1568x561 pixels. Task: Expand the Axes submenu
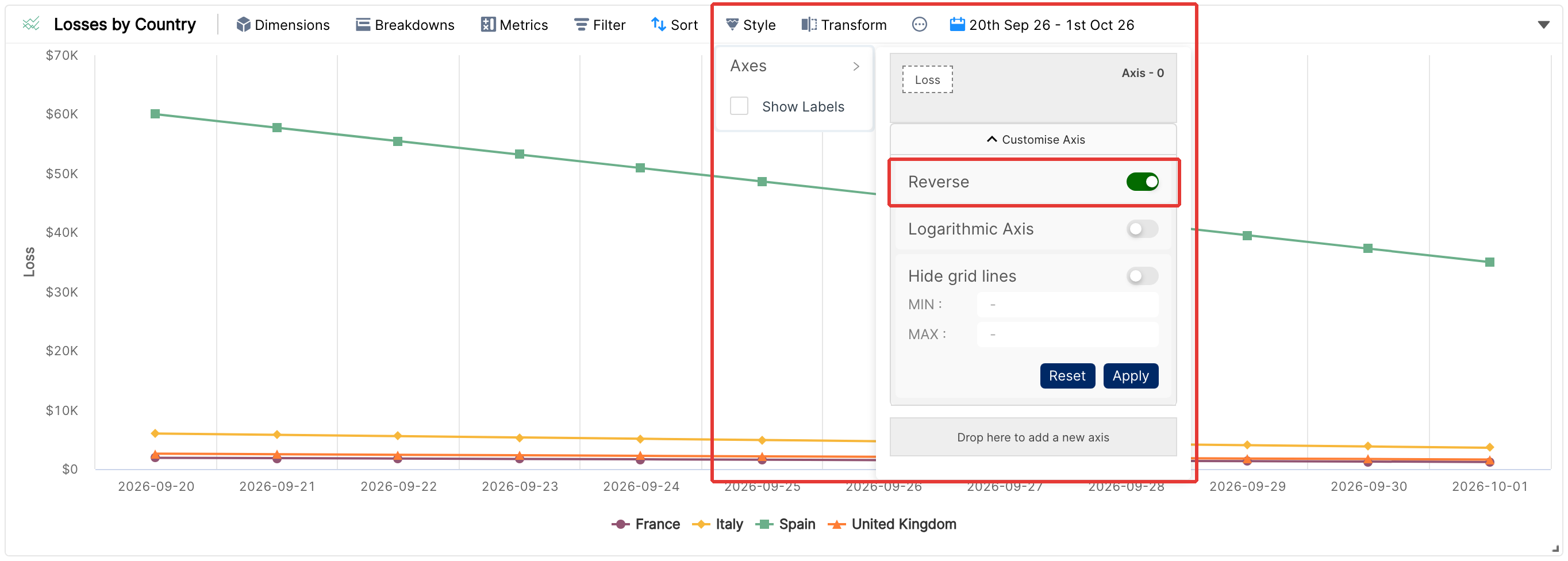click(x=794, y=66)
